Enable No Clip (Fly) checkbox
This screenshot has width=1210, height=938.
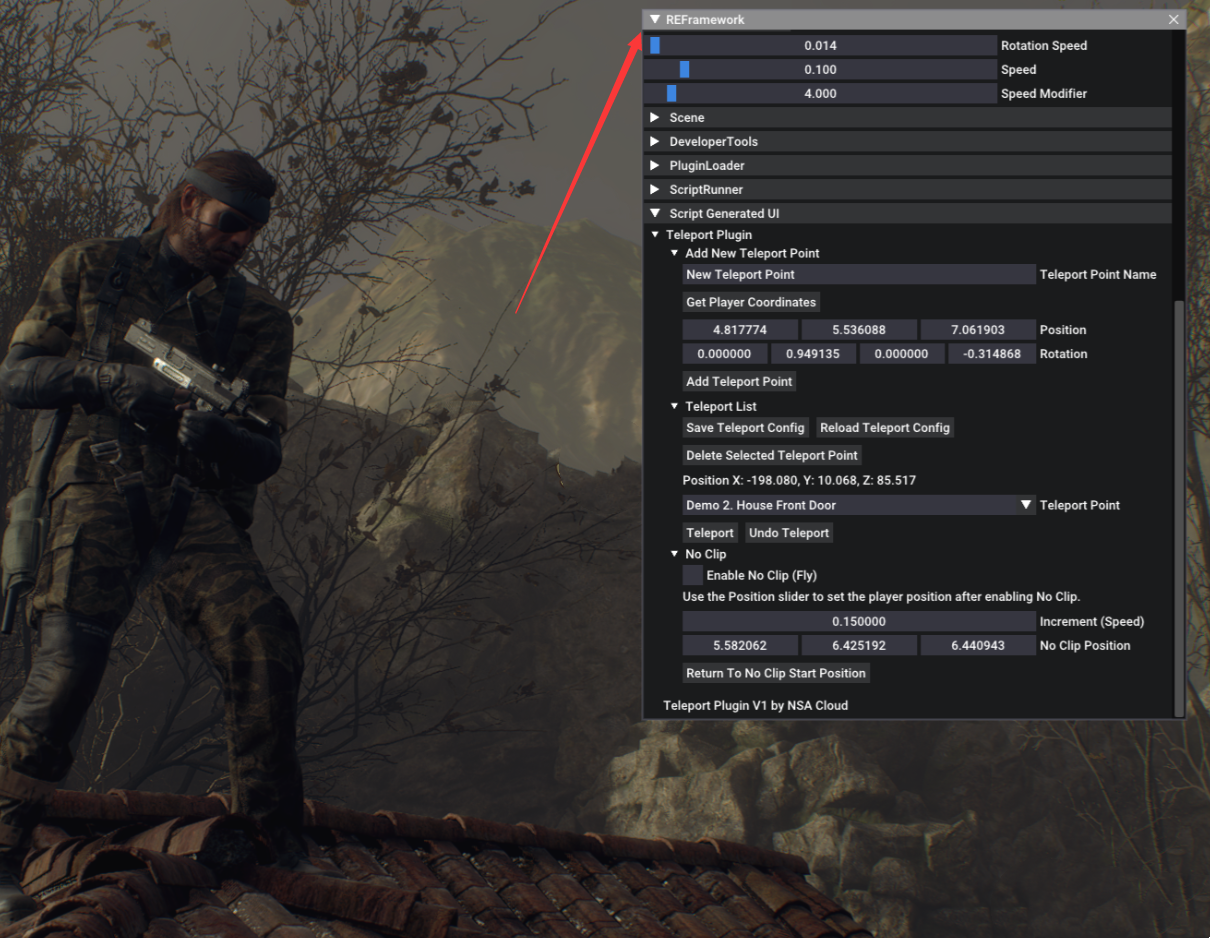[692, 576]
